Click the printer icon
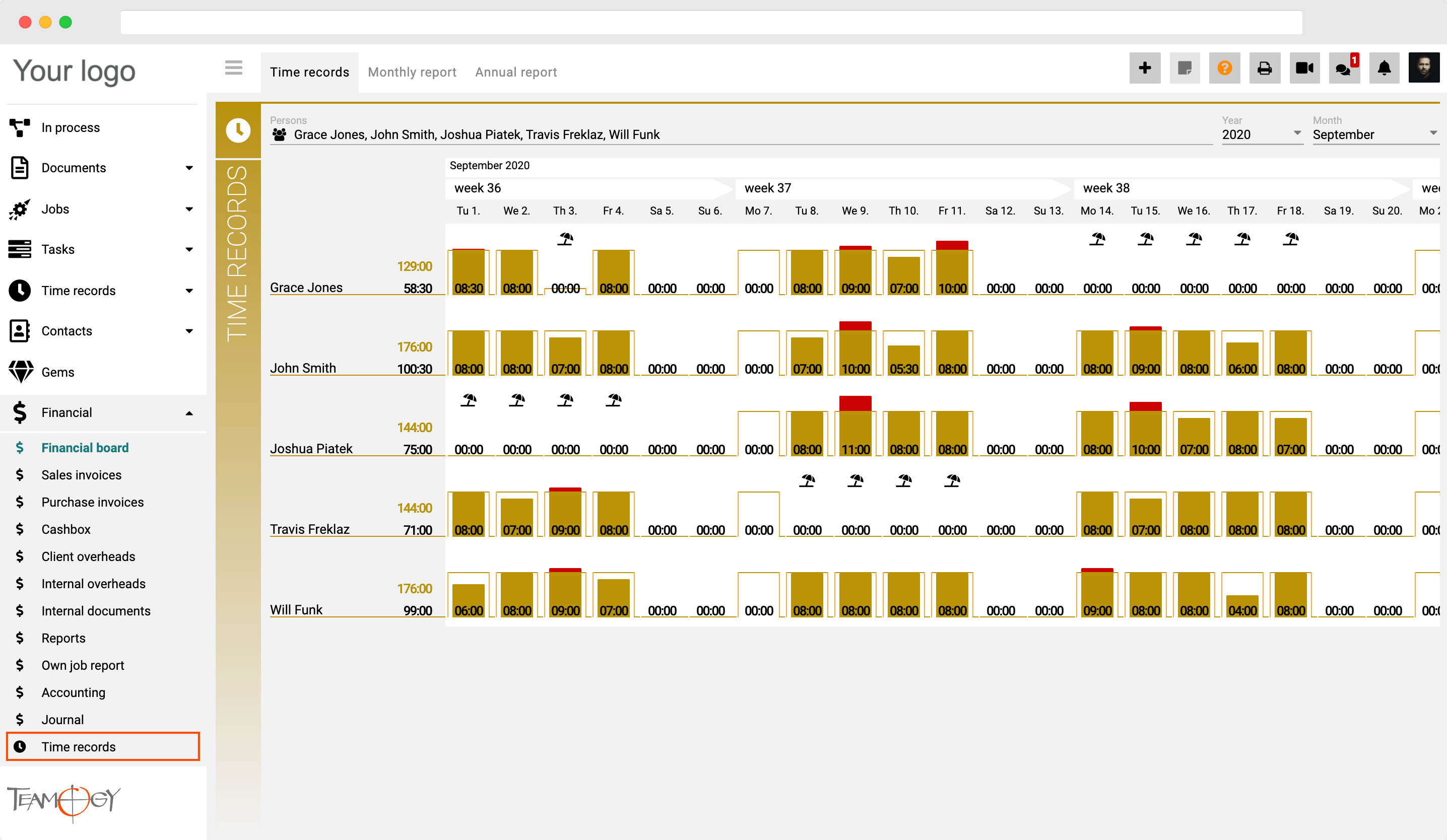This screenshot has height=840, width=1447. pos(1265,68)
